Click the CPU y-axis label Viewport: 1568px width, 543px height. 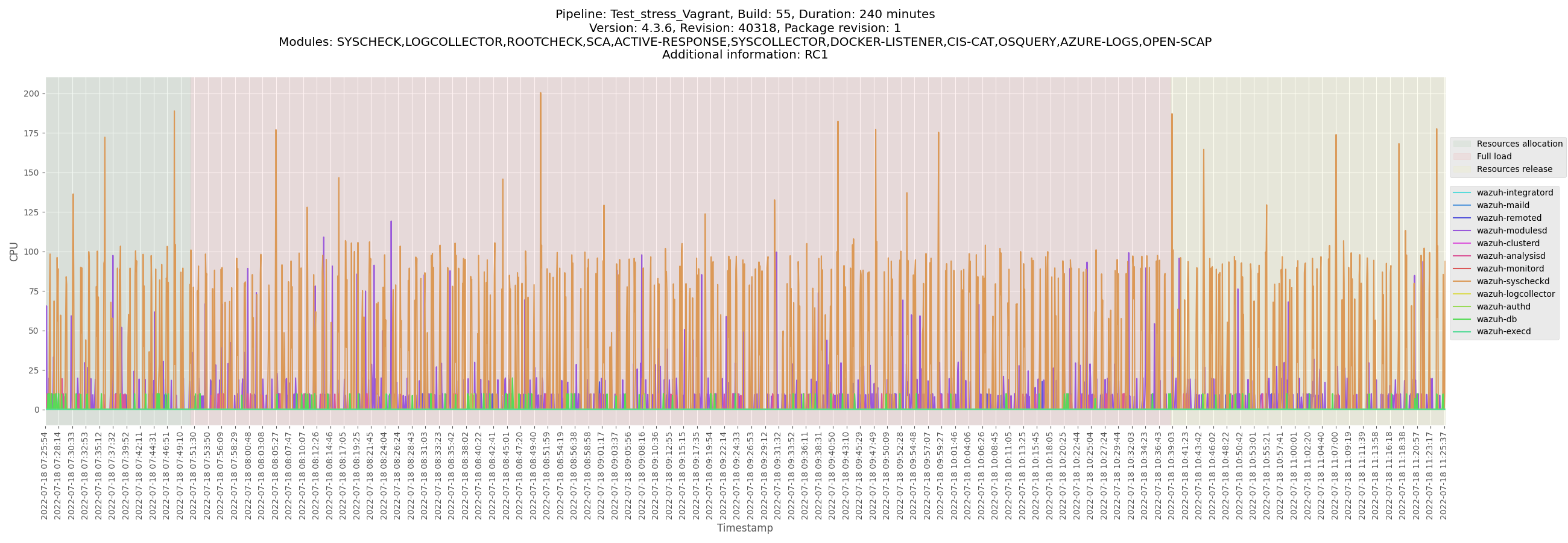14,252
